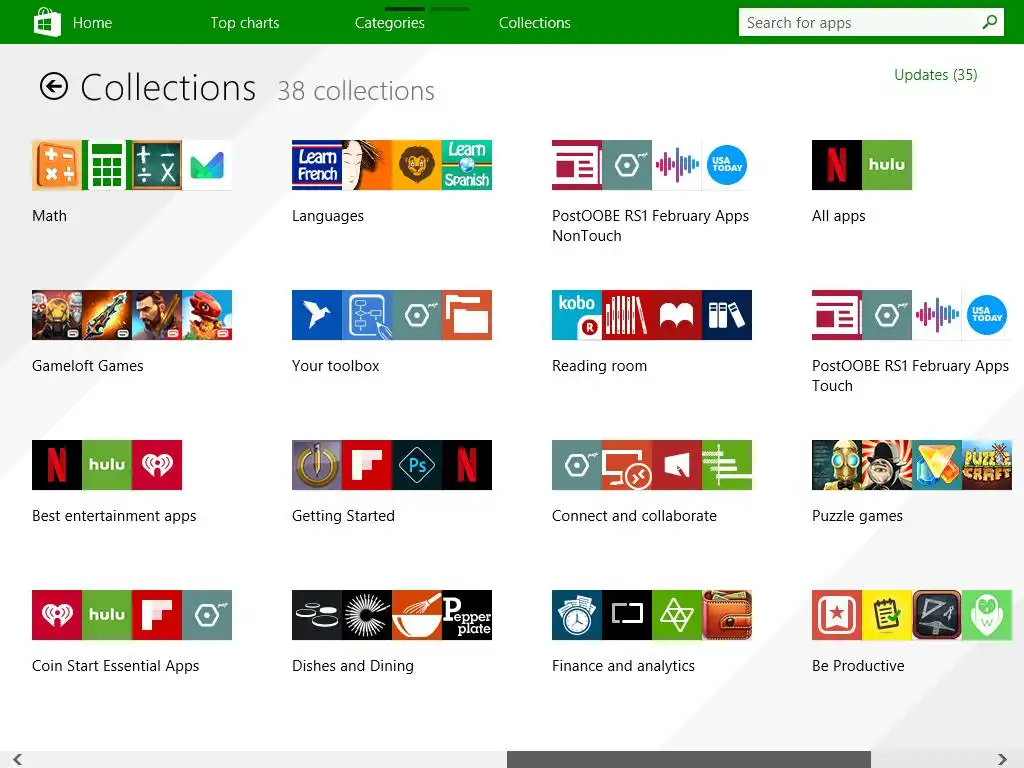The image size is (1024, 768).
Task: Switch to Top charts
Action: point(245,23)
